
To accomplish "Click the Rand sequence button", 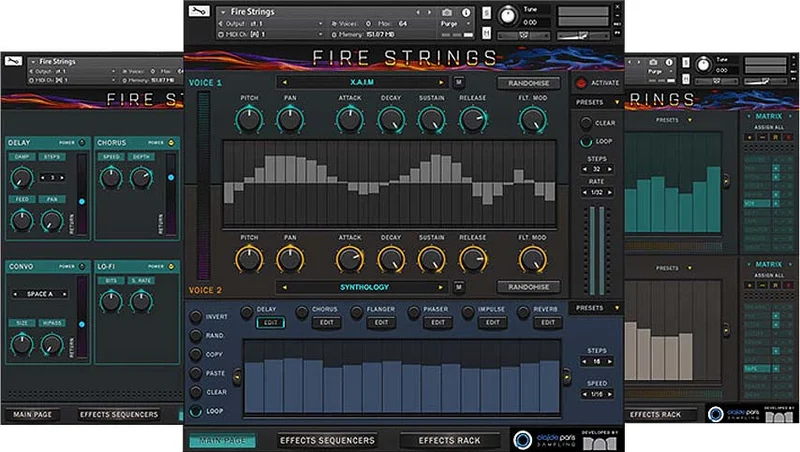I will [x=195, y=336].
